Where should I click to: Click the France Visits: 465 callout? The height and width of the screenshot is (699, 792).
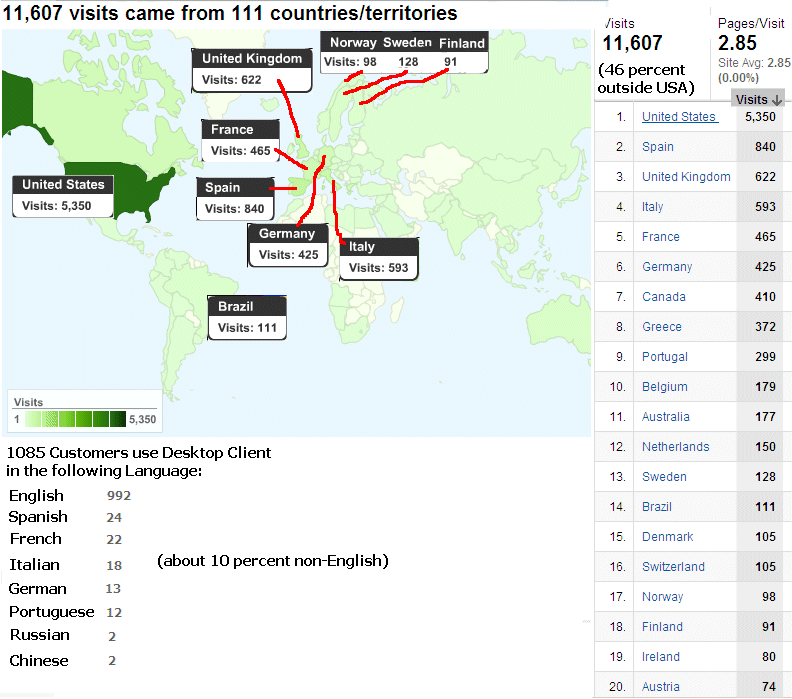(240, 140)
